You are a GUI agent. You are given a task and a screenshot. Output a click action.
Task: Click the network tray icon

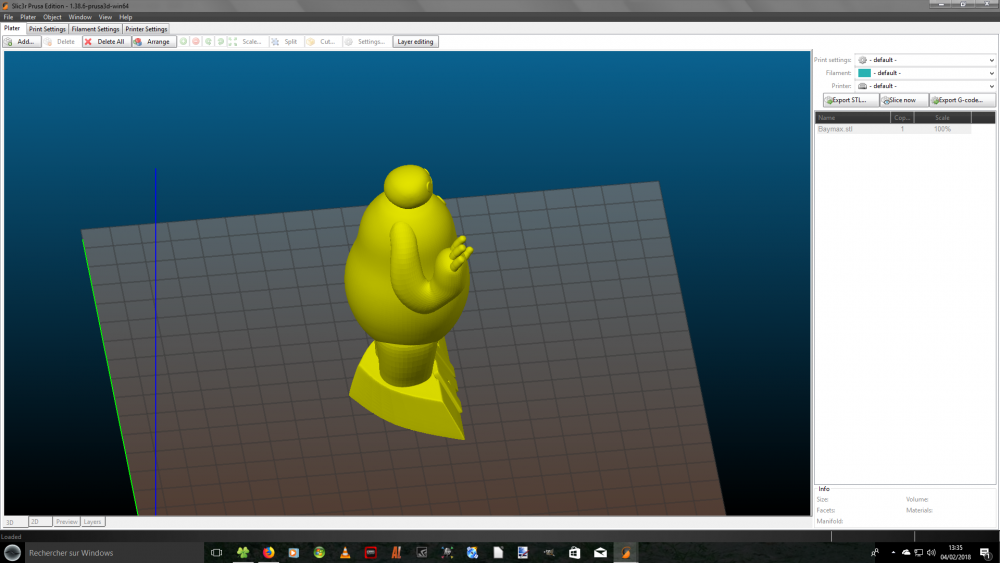(x=918, y=553)
